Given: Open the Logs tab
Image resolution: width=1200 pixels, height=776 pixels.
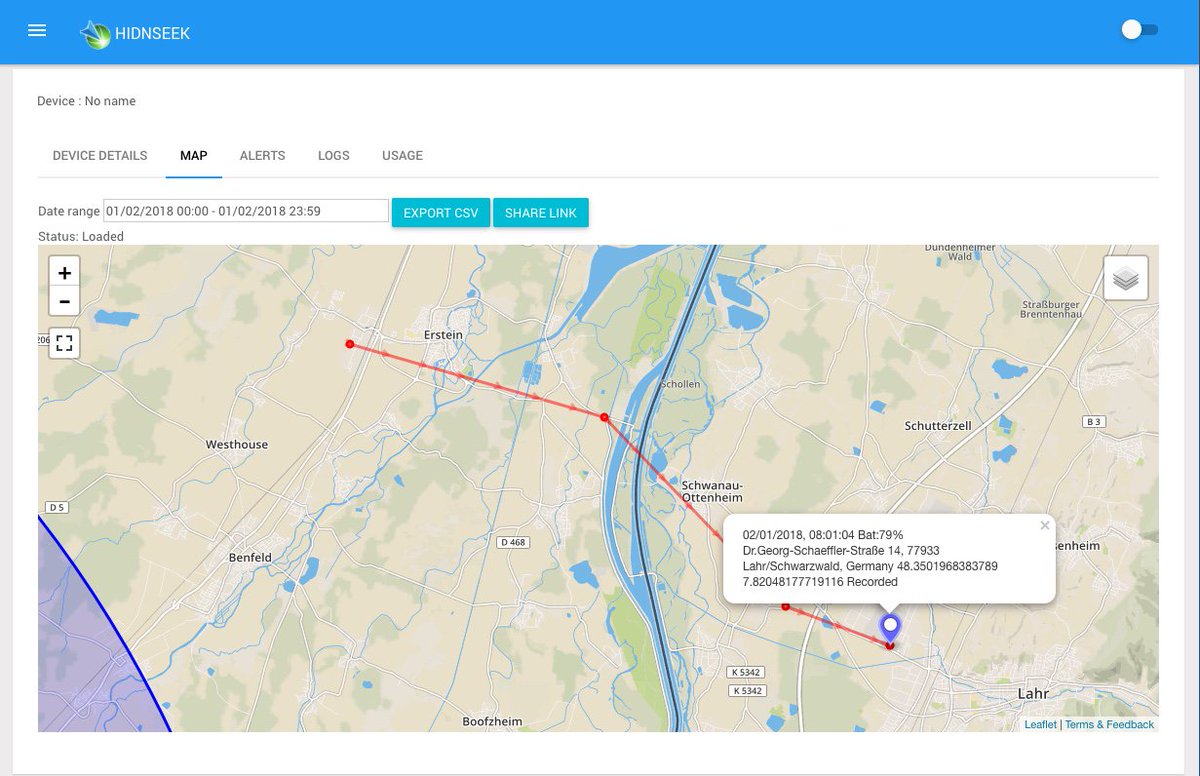Looking at the screenshot, I should [x=334, y=156].
